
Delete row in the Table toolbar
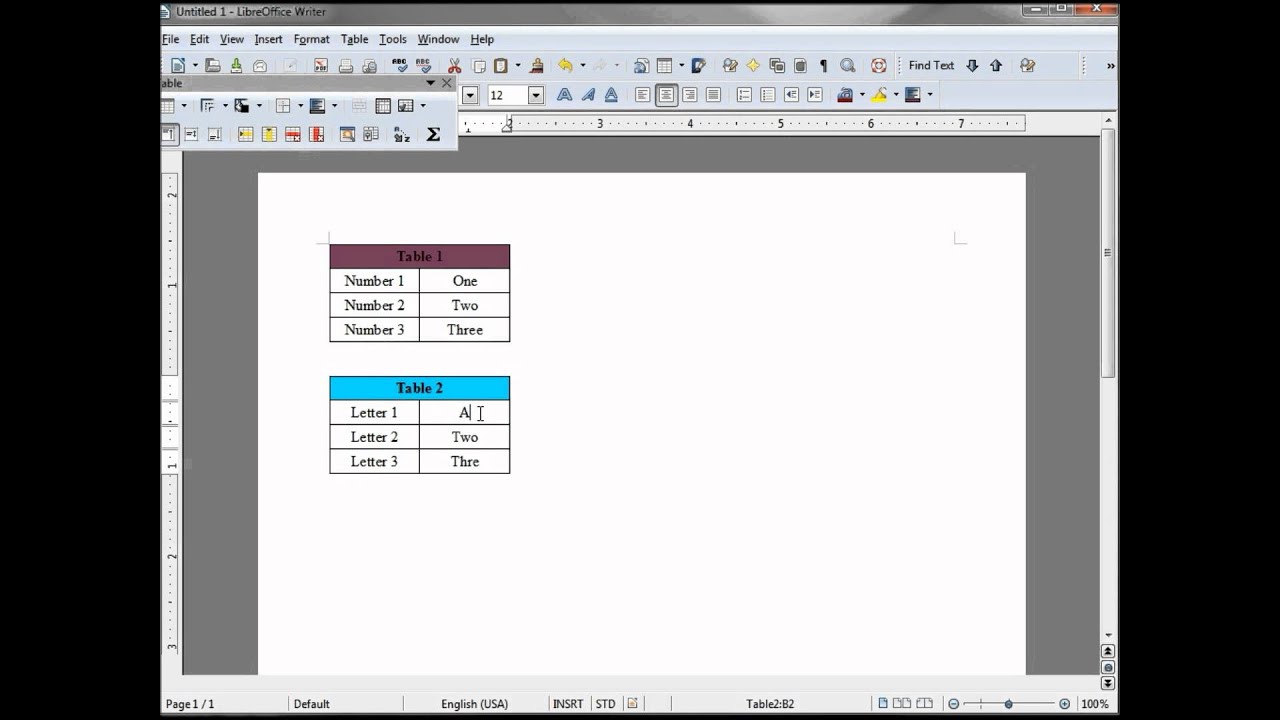coord(293,134)
